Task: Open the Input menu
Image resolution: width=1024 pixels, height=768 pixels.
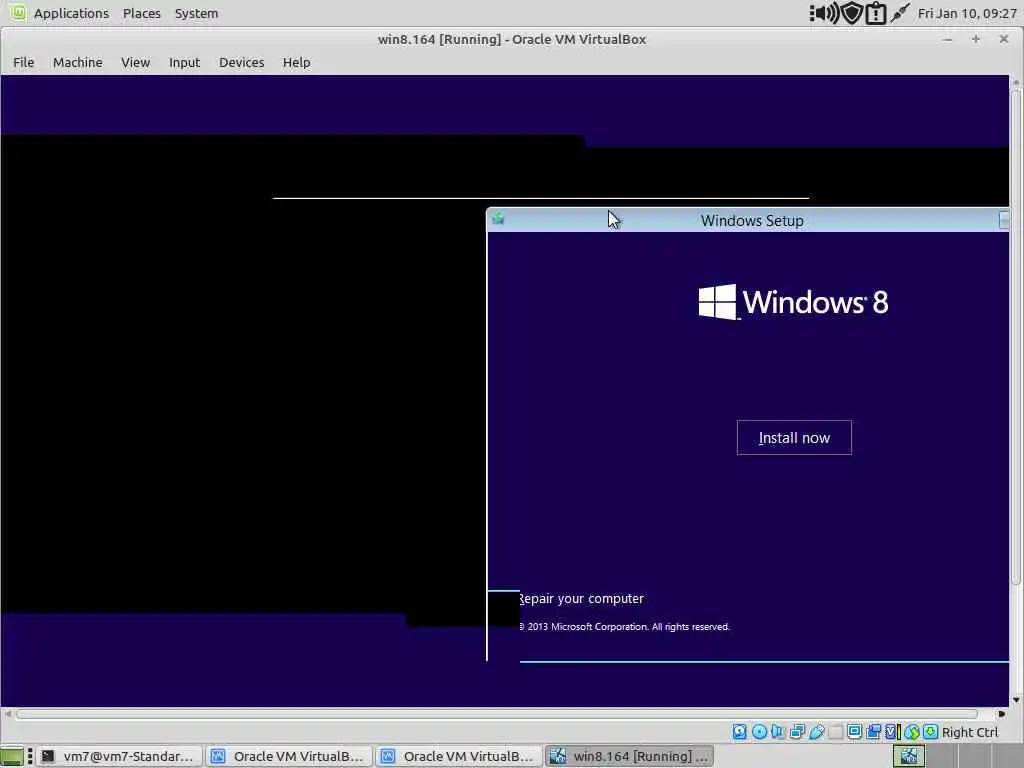Action: [x=185, y=62]
